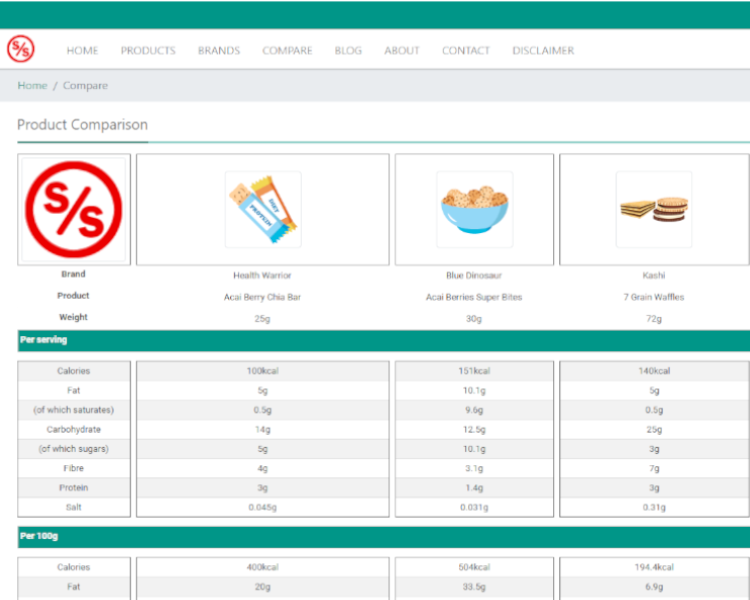Navigate to CONTACT page
Viewport: 750px width, 600px height.
466,50
